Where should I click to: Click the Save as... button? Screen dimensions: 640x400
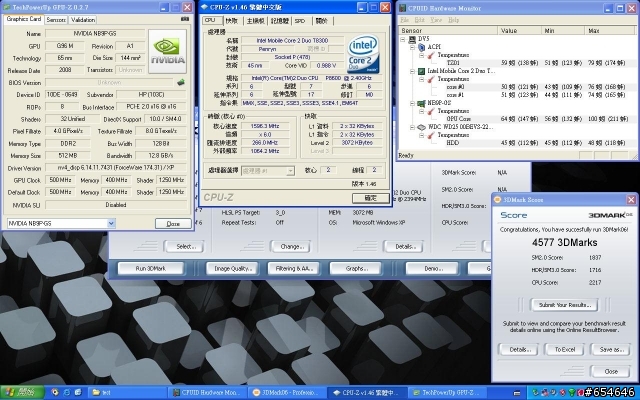click(x=611, y=350)
